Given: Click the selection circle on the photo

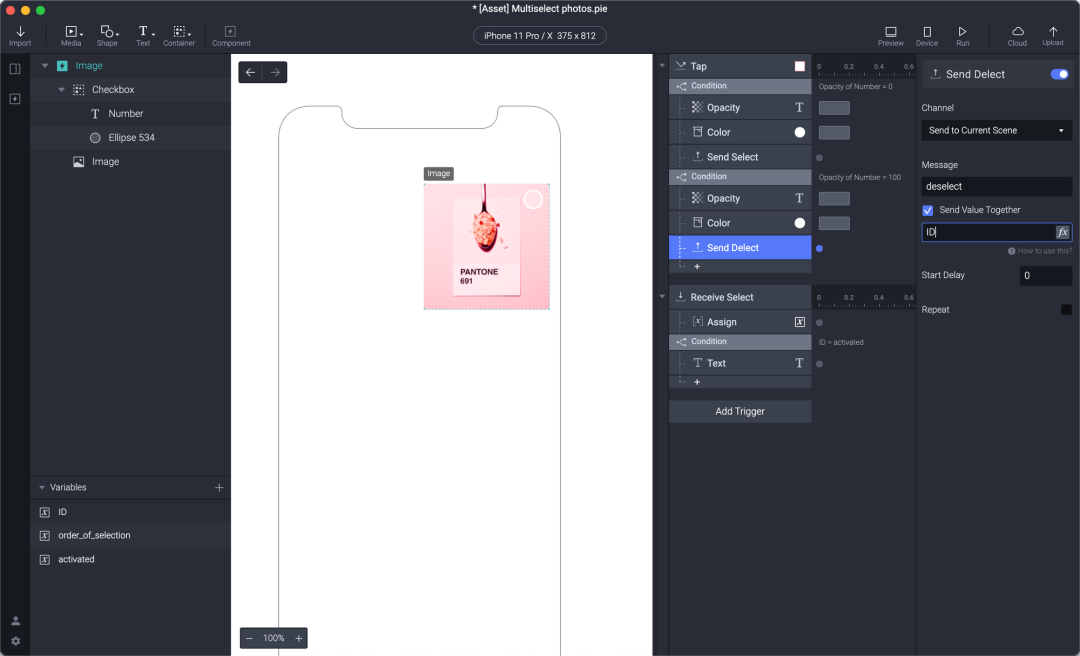Looking at the screenshot, I should tap(533, 200).
